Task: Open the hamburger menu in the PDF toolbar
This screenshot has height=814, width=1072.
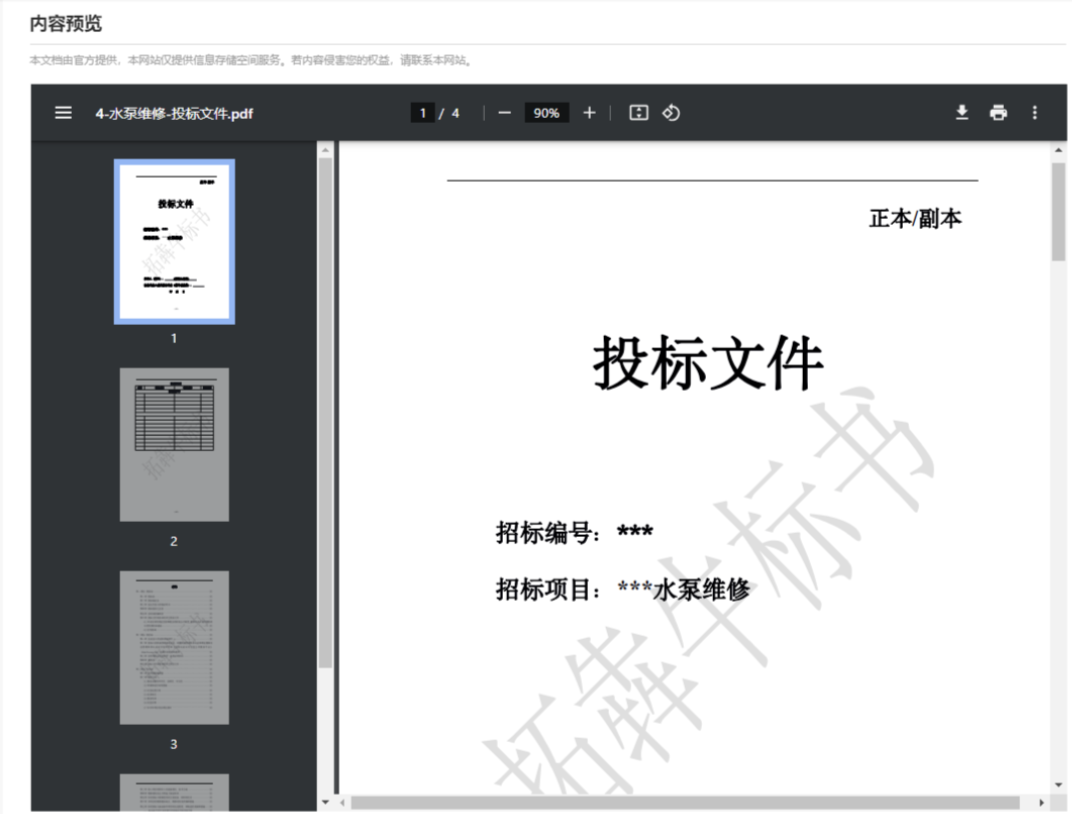Action: click(62, 113)
